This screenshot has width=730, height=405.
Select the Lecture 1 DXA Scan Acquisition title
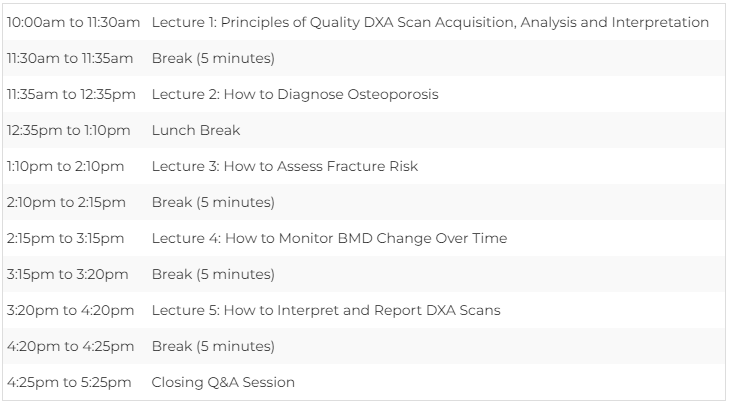coord(430,22)
